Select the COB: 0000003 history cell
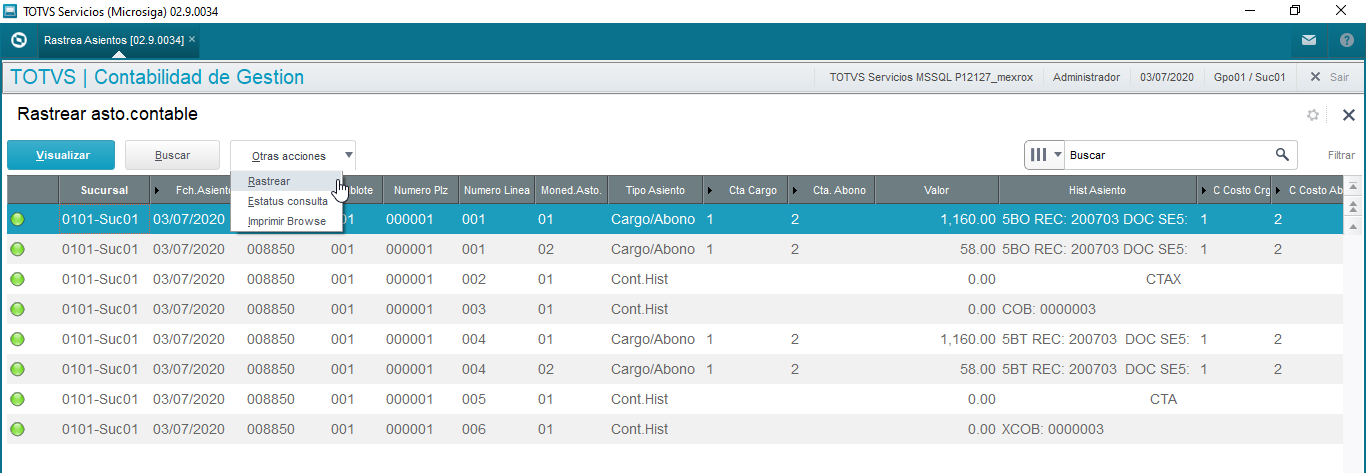This screenshot has width=1366, height=473. tap(1097, 309)
